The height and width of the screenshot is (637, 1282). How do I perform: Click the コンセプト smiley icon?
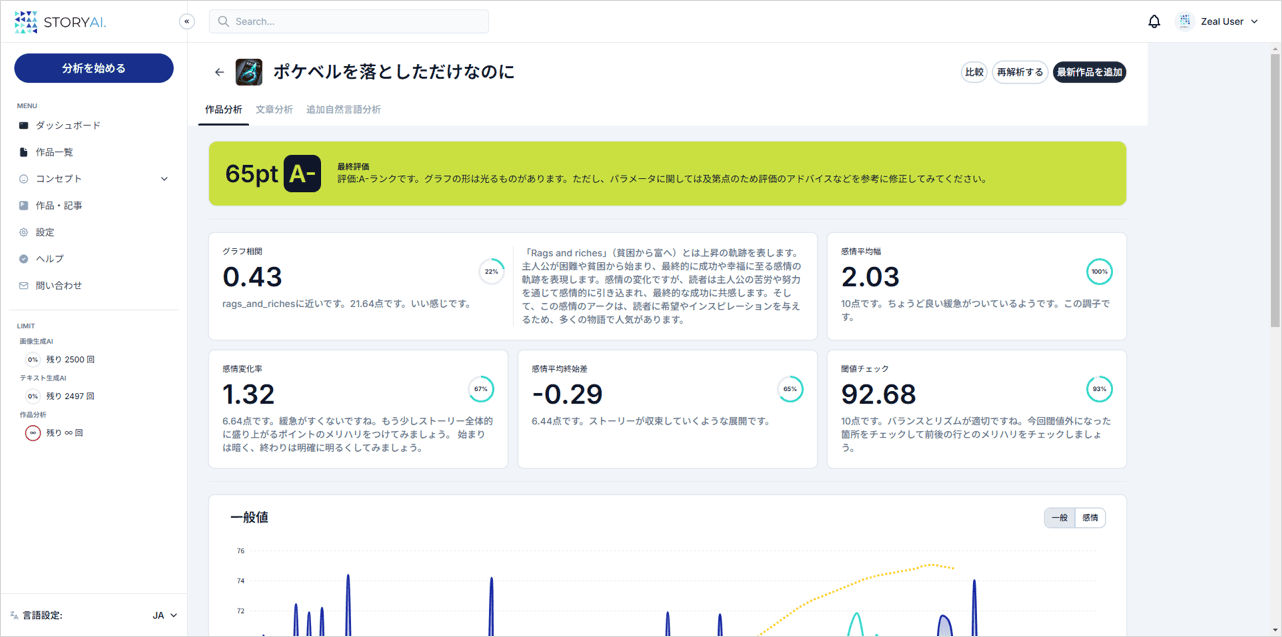pyautogui.click(x=24, y=179)
